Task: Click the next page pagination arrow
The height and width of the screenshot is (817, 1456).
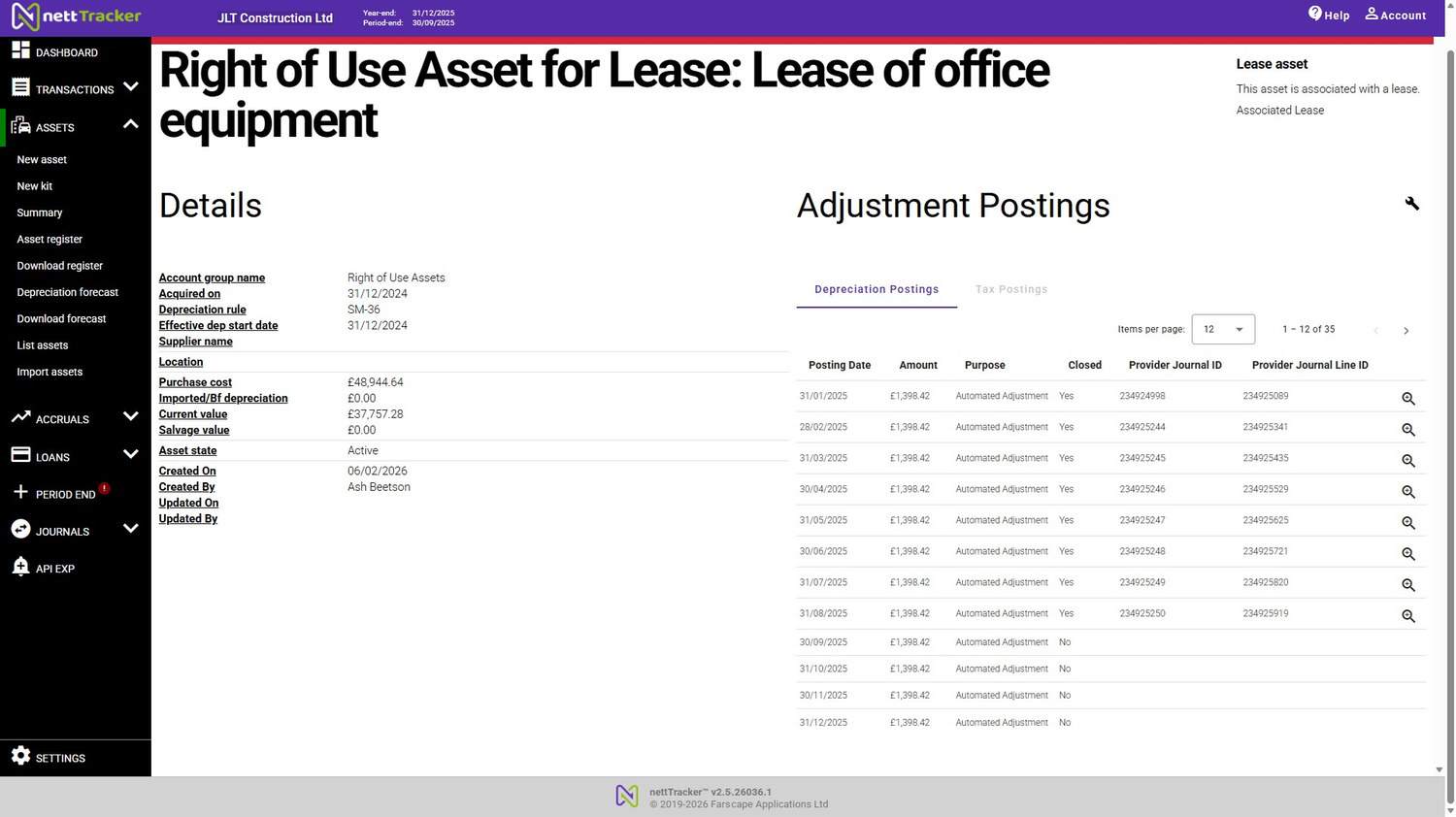Action: (x=1406, y=330)
